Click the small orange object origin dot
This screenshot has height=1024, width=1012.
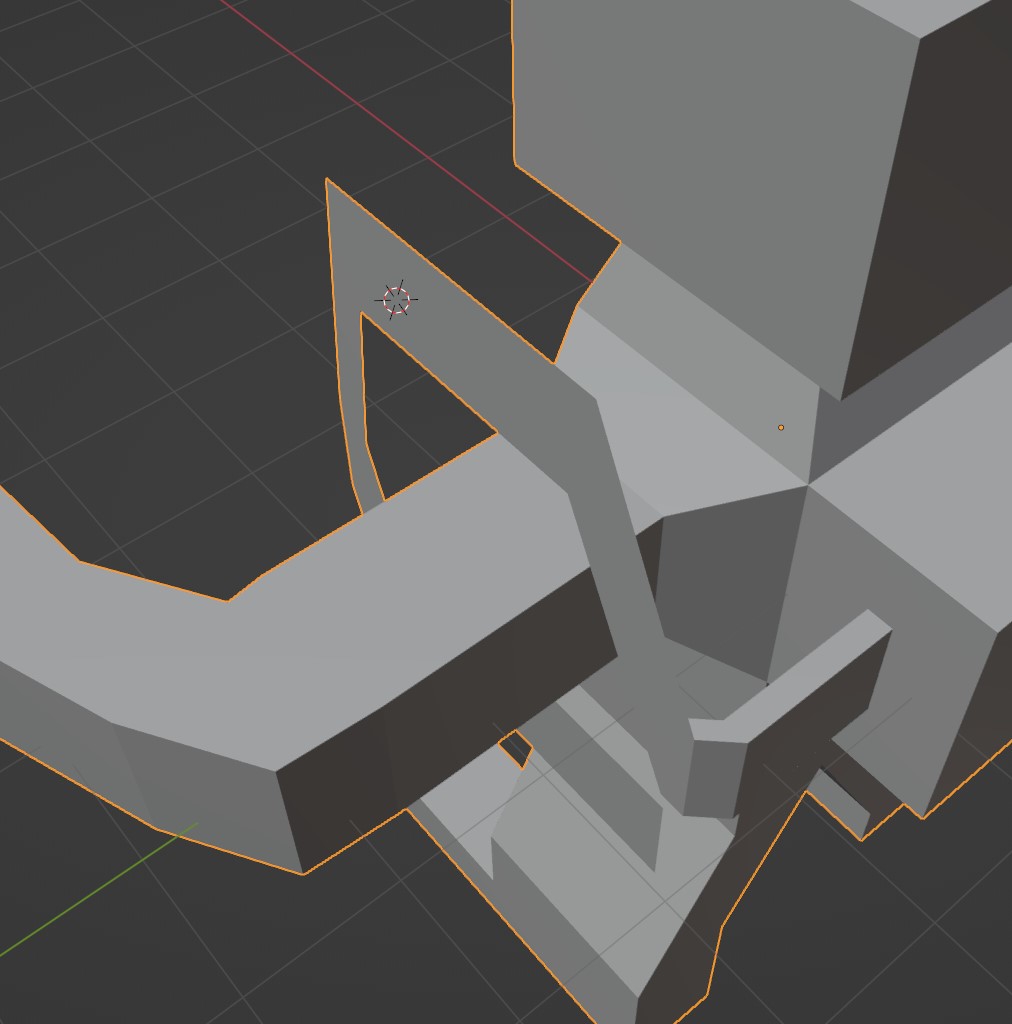click(781, 428)
